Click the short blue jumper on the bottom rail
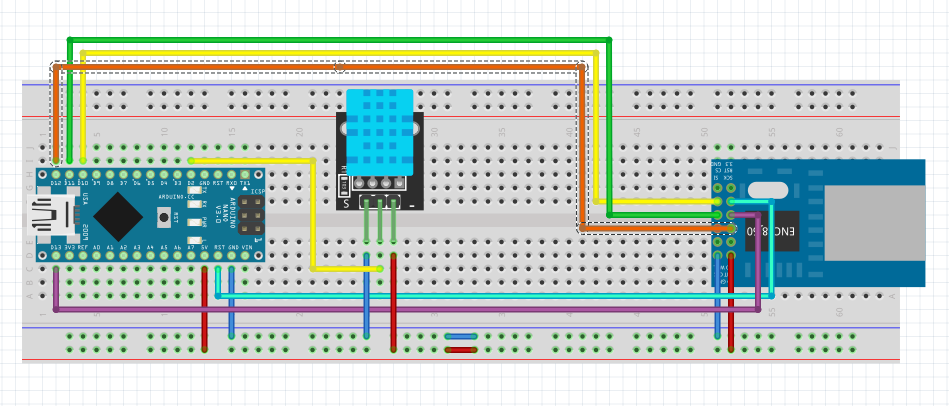Screen dimensions: 949x406 pyautogui.click(x=459, y=336)
